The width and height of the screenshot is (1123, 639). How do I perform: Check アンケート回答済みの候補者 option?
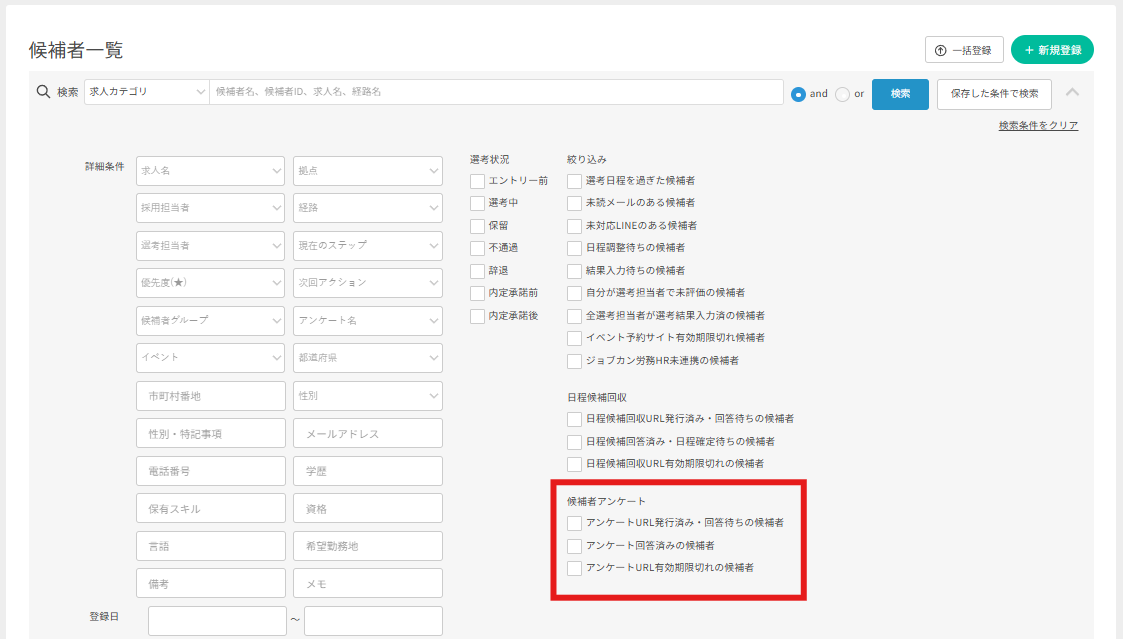coord(574,546)
